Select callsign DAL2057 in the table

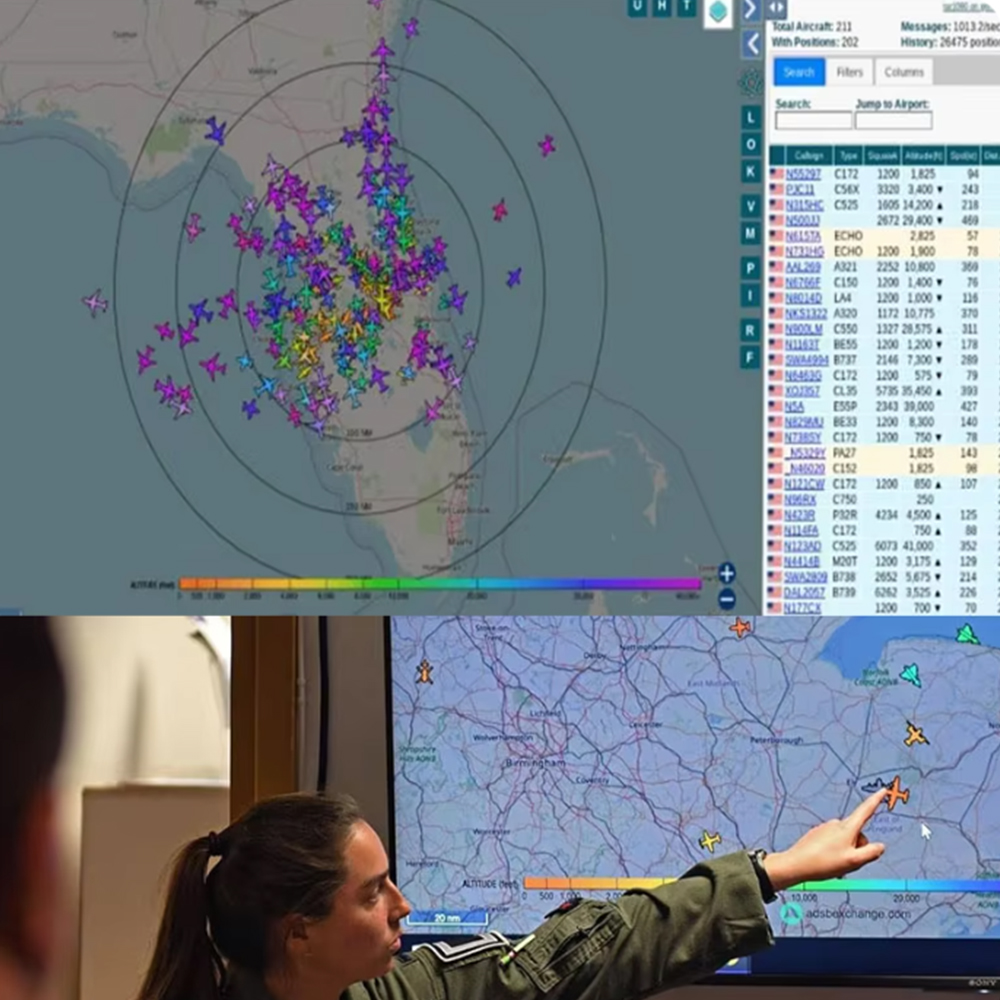point(804,591)
